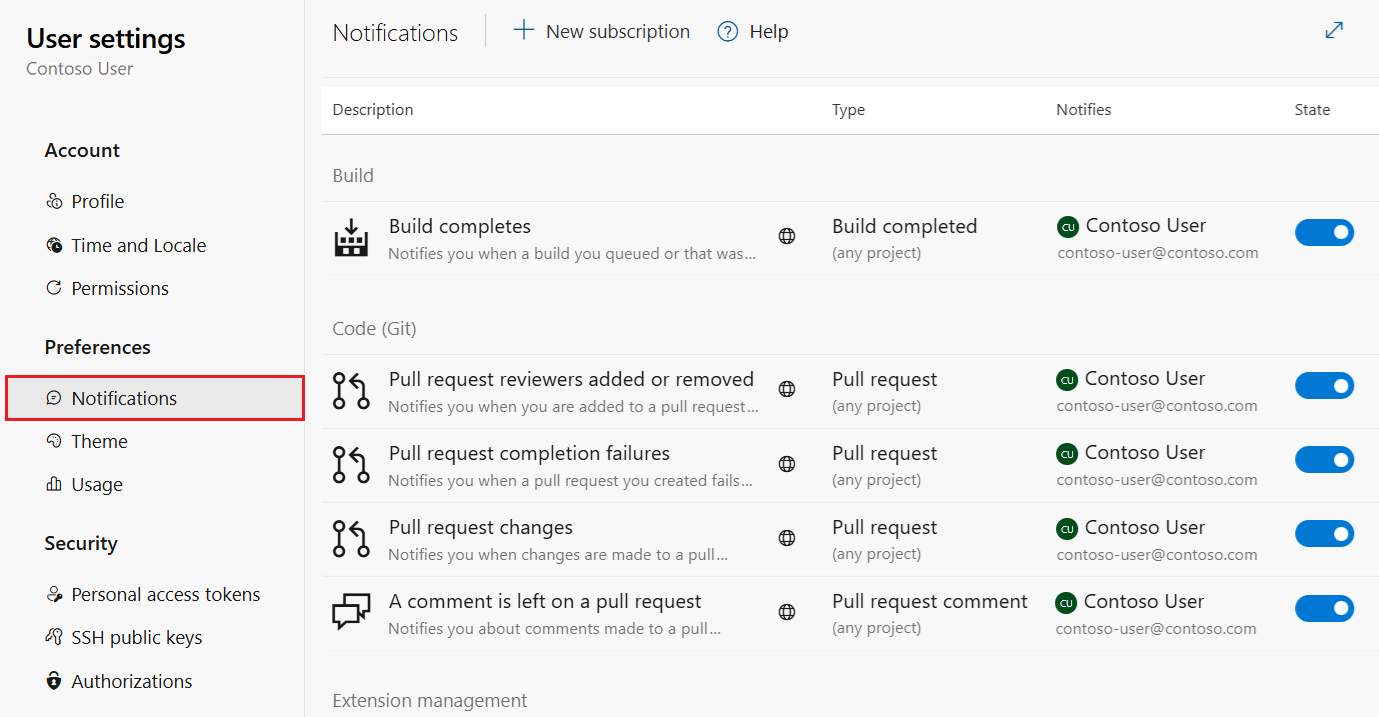
Task: Select the Profile icon in sidebar
Action: click(x=54, y=201)
